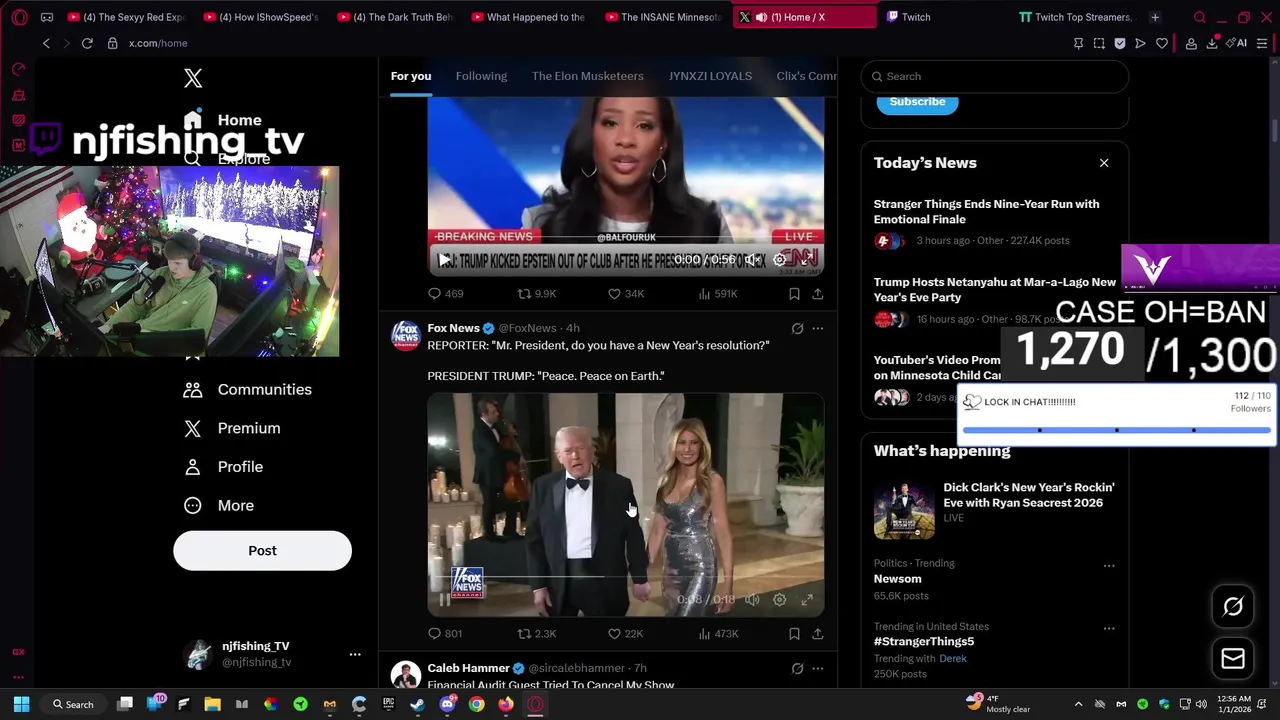Seek in the Fox News video progress bar
Viewport: 1280px width, 720px height.
(x=625, y=578)
